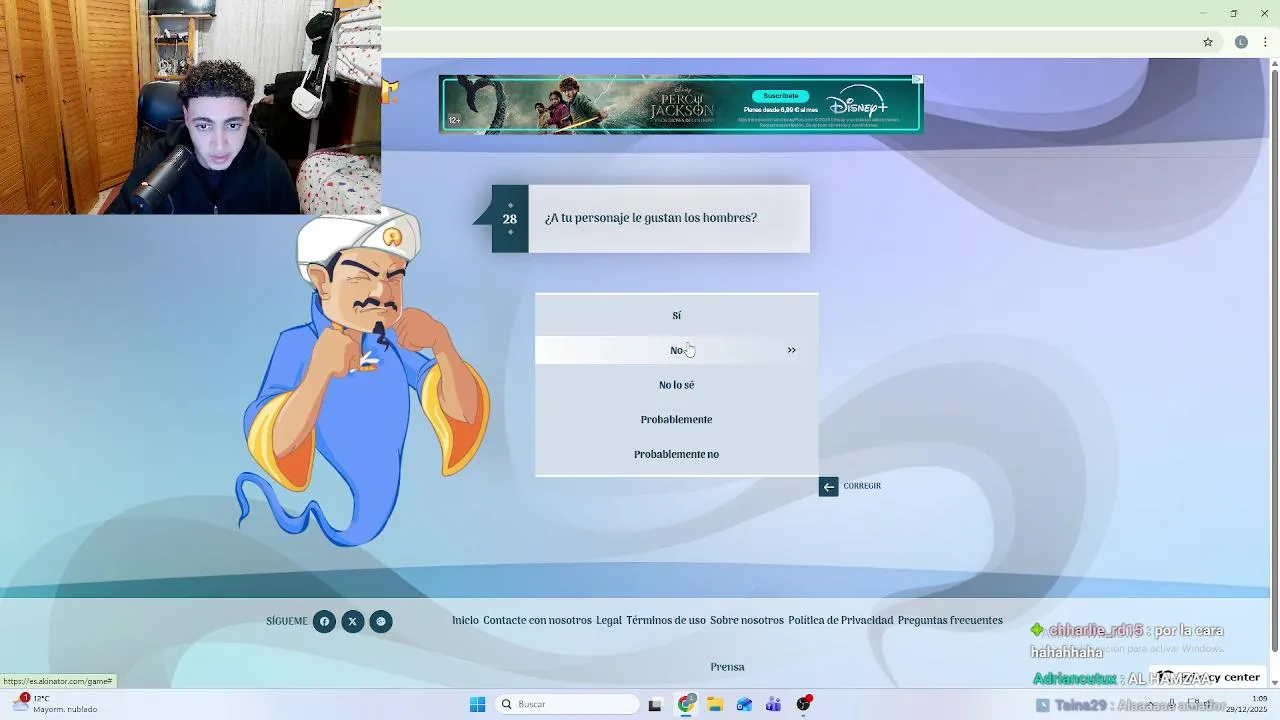
Task: Open 'Contacte con nosotros' footer link
Action: tap(537, 620)
